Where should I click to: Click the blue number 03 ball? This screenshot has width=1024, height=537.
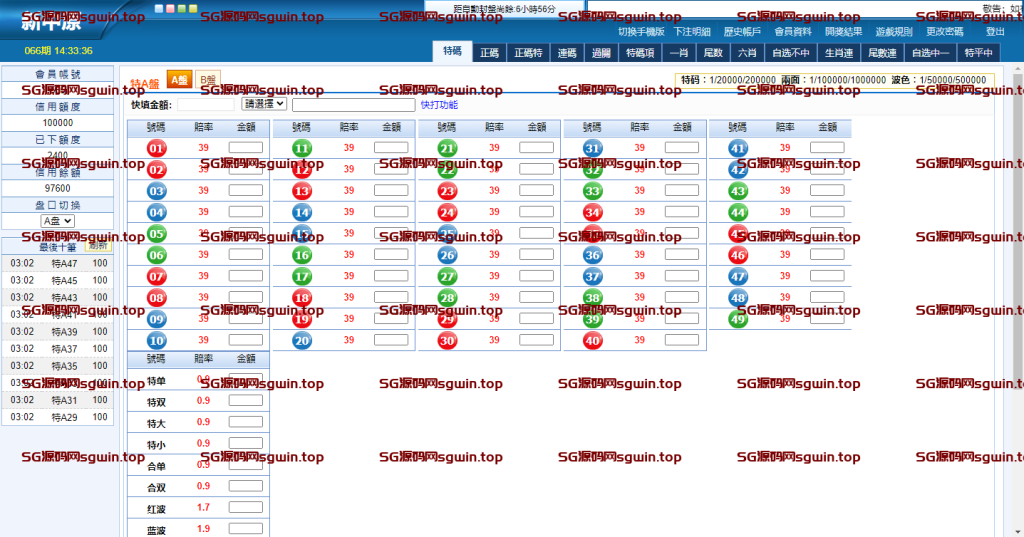157,191
